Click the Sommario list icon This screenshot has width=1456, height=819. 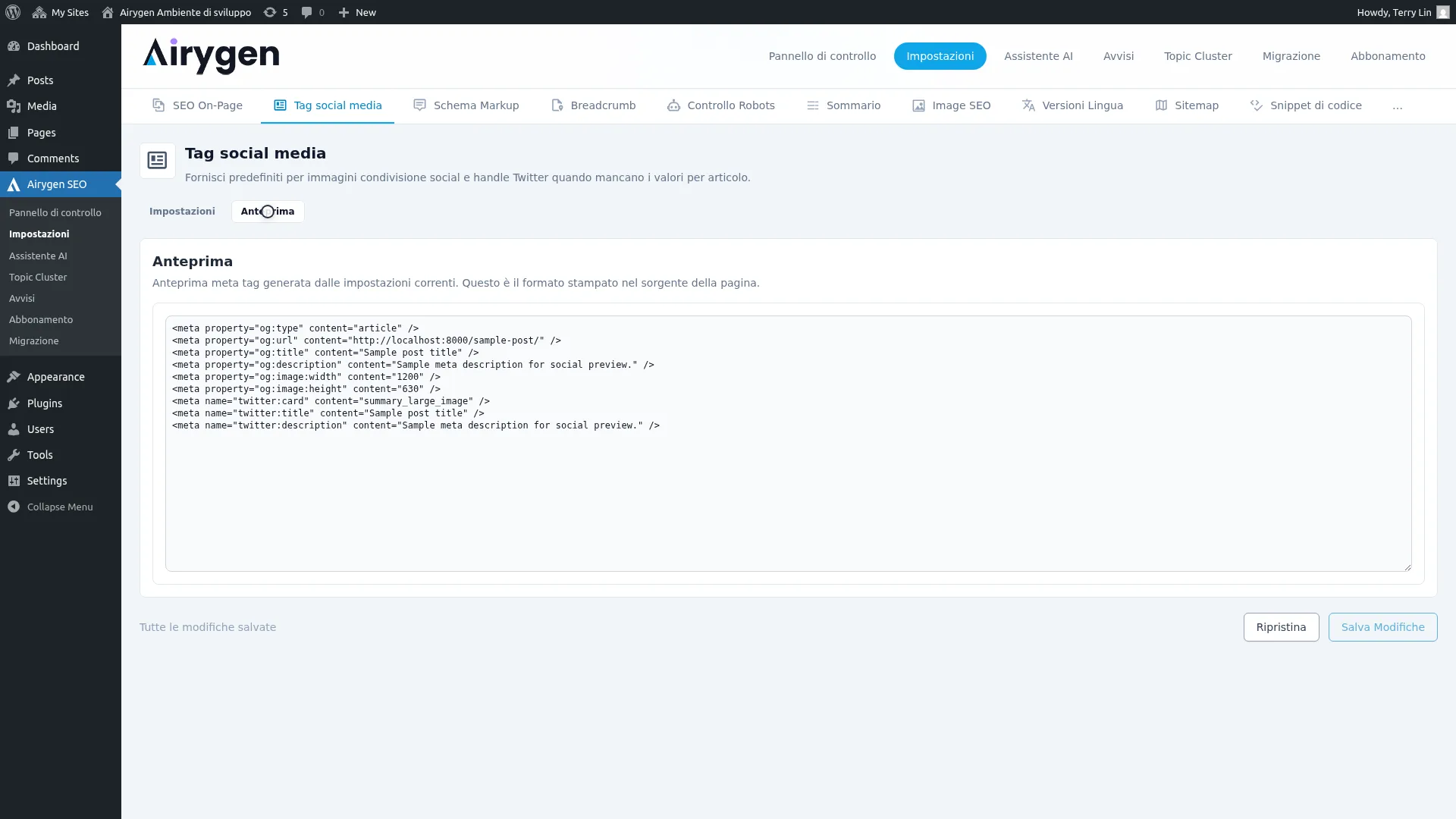click(812, 105)
